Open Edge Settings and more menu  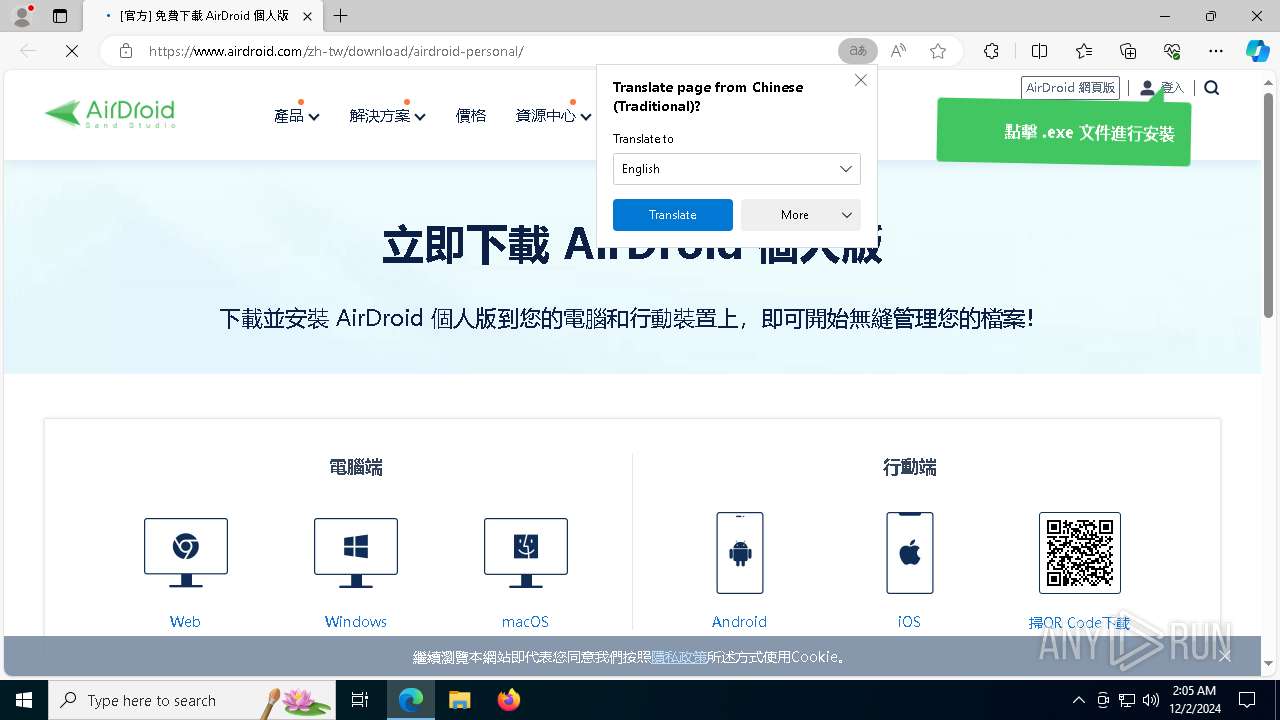[1216, 51]
